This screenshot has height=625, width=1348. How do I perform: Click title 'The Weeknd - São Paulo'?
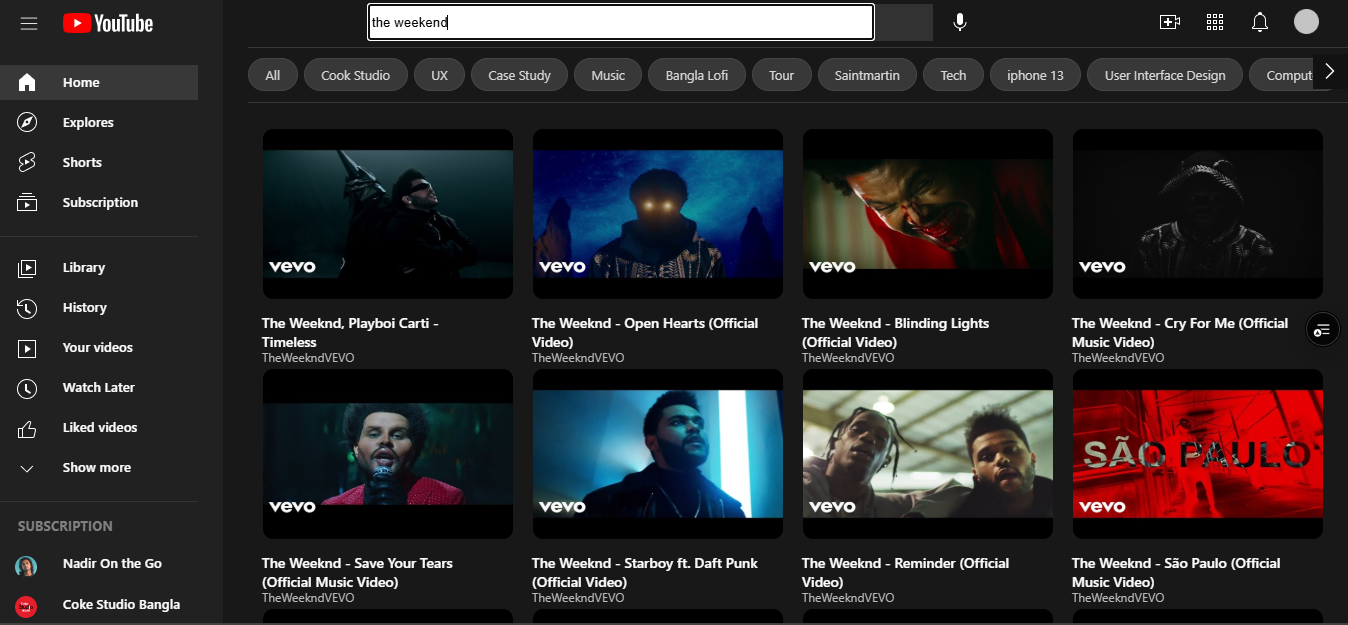(1176, 573)
